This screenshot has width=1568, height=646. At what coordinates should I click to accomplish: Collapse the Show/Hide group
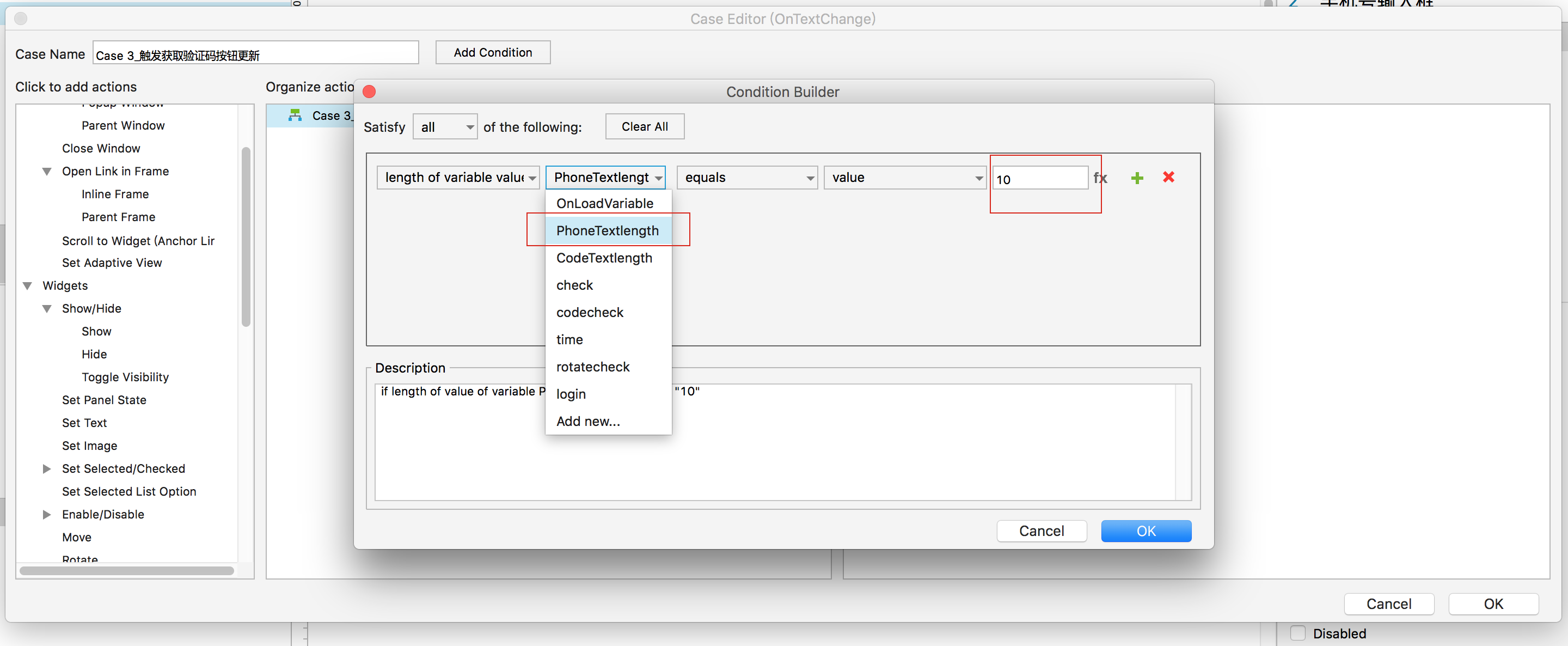point(46,309)
